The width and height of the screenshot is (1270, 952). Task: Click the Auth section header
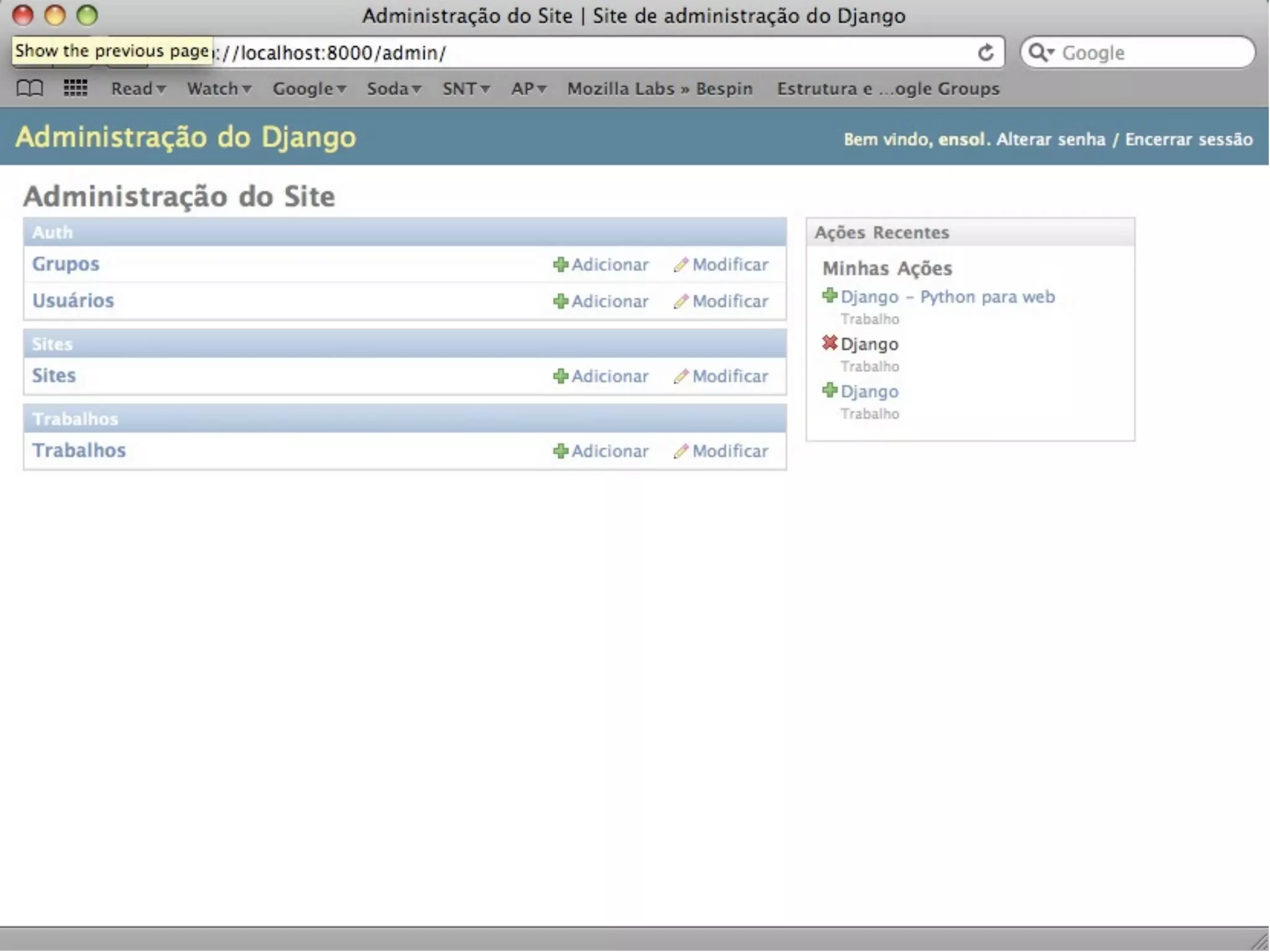pos(405,232)
